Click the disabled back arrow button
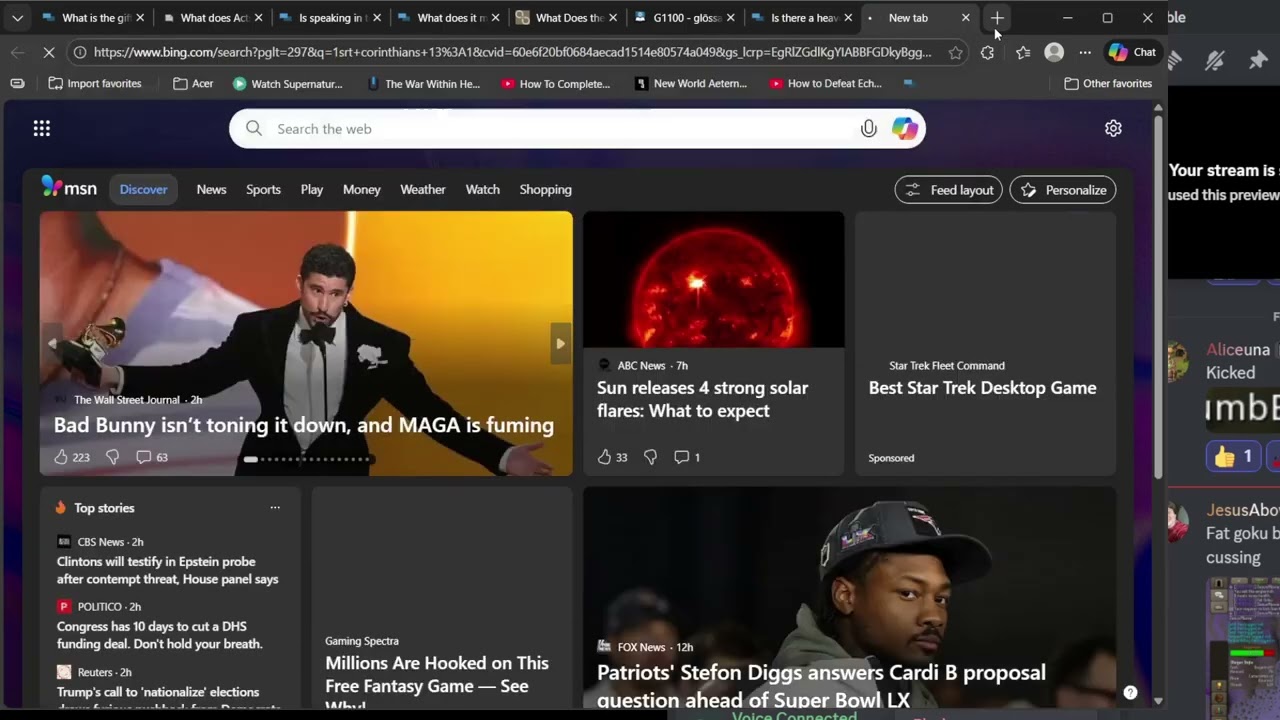The image size is (1280, 720). (17, 52)
